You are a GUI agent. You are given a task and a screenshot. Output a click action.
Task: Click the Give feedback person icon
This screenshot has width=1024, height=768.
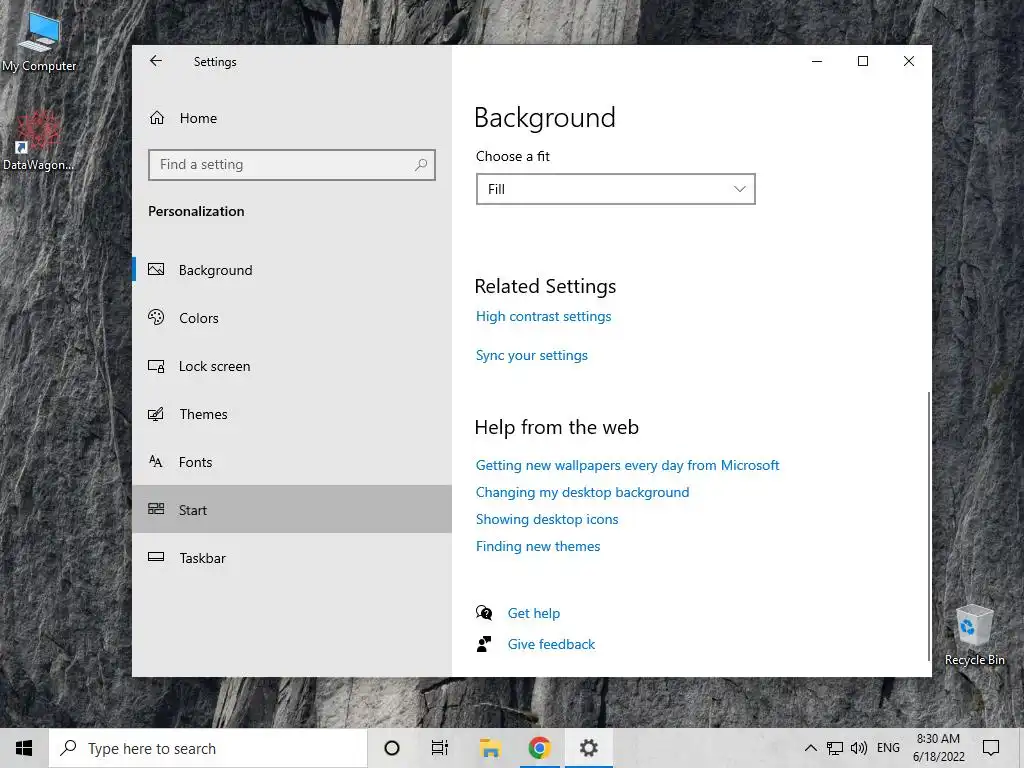(484, 644)
